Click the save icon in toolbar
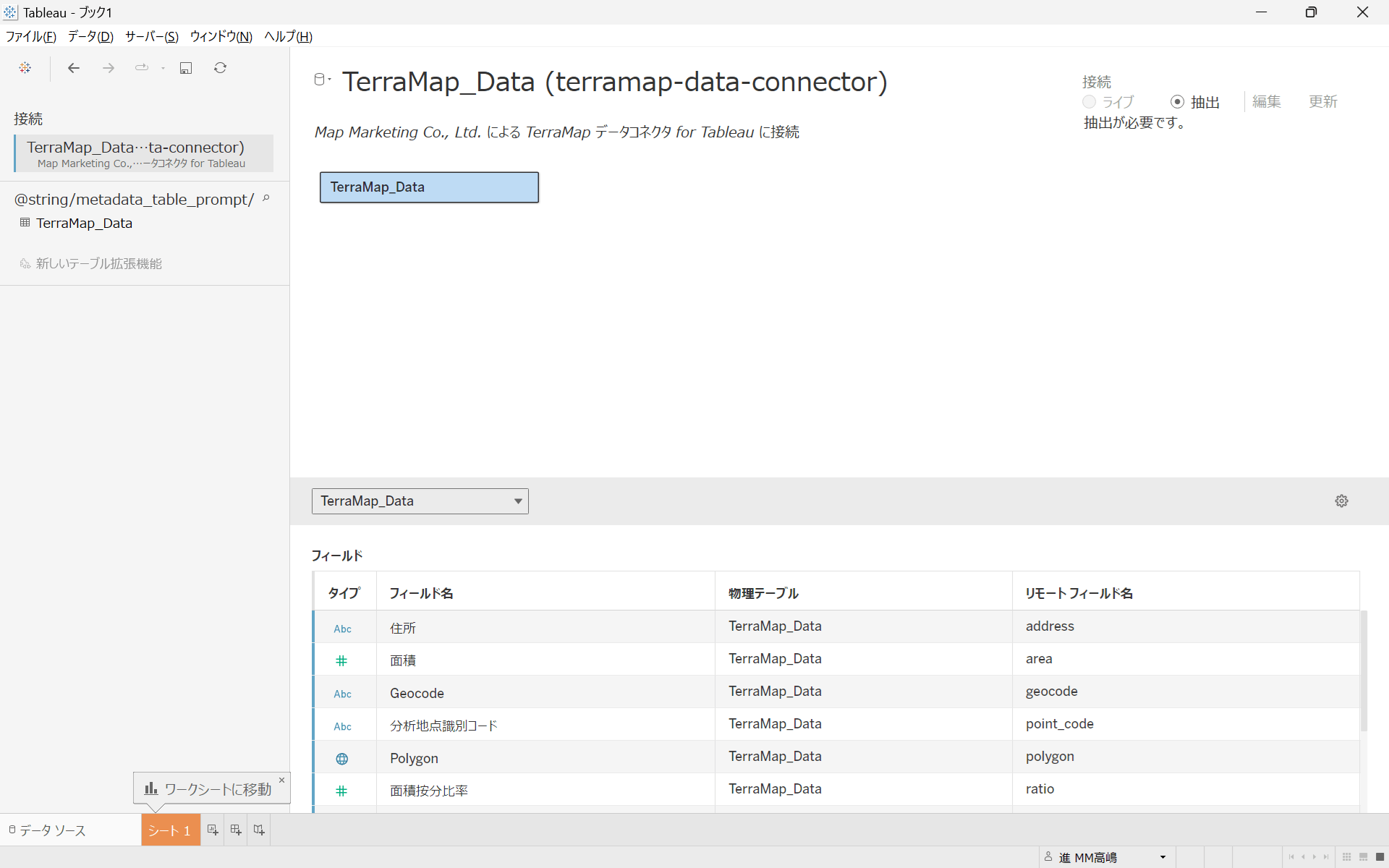Image resolution: width=1389 pixels, height=868 pixels. pyautogui.click(x=186, y=68)
